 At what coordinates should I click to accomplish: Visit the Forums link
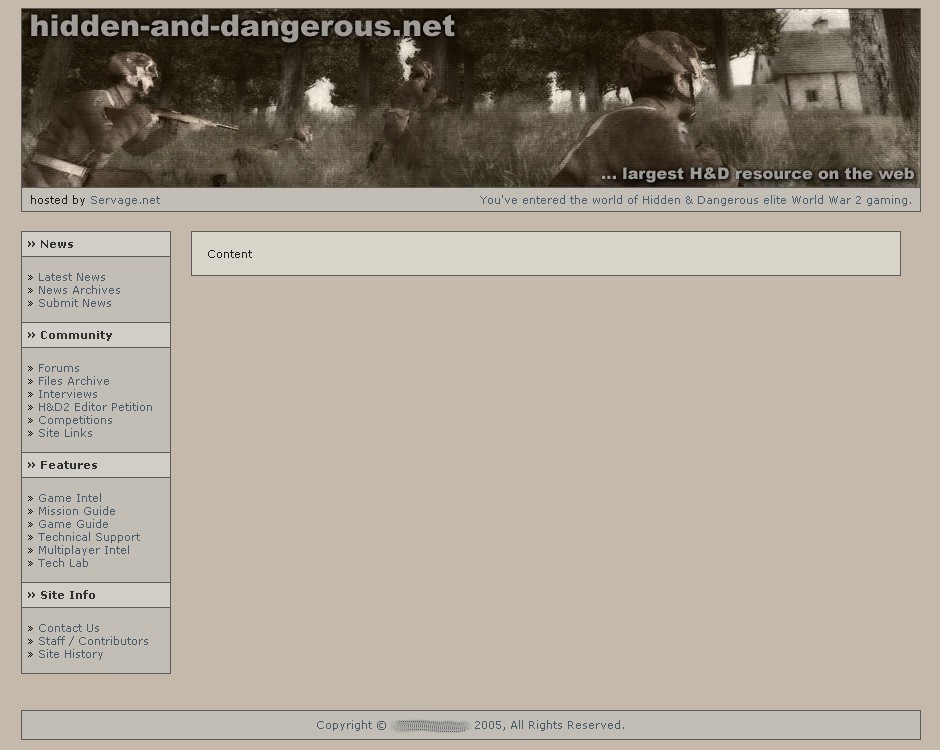pyautogui.click(x=59, y=368)
